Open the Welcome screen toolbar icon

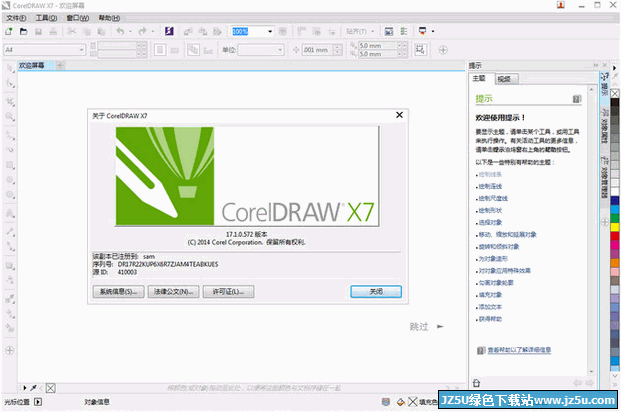[x=389, y=31]
